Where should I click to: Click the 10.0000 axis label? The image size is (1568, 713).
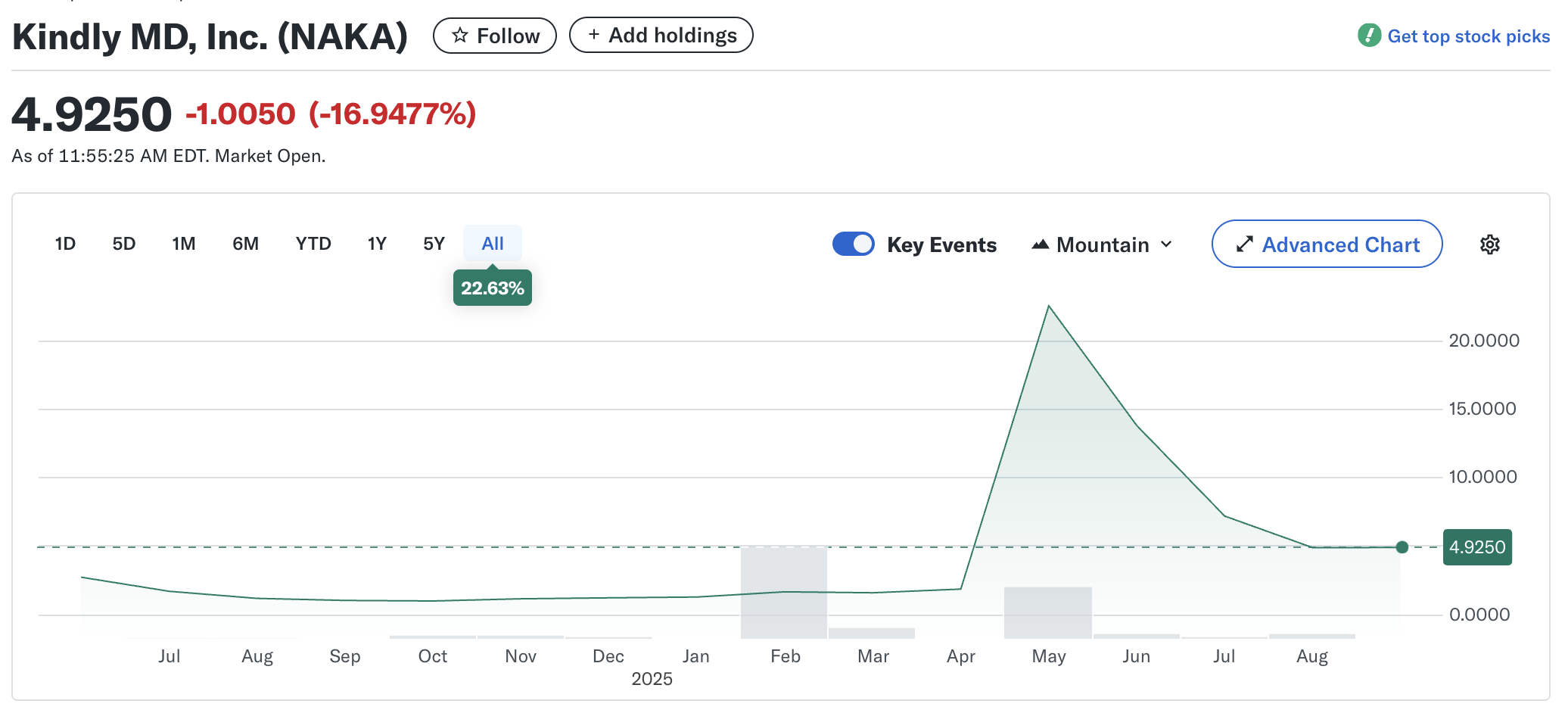tap(1482, 477)
